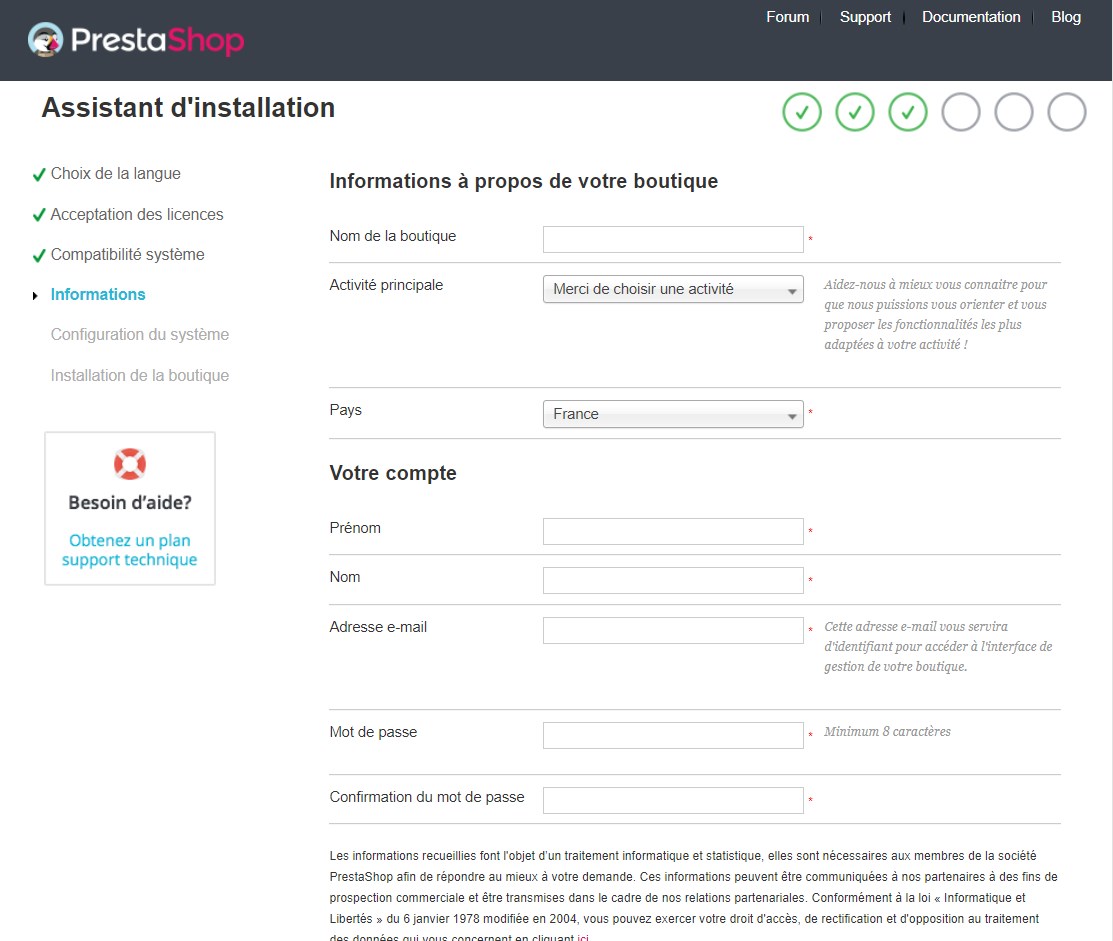
Task: Click the fourth empty step circle
Action: (961, 112)
